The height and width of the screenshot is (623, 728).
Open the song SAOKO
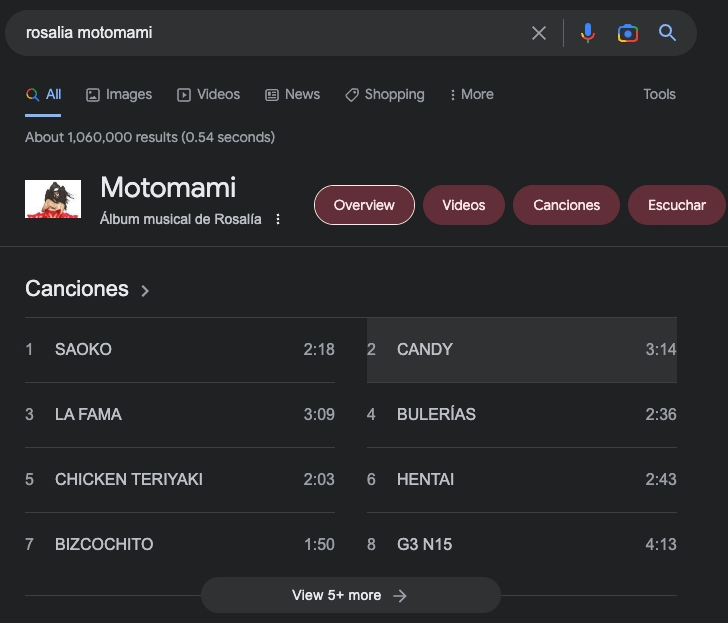click(x=180, y=350)
